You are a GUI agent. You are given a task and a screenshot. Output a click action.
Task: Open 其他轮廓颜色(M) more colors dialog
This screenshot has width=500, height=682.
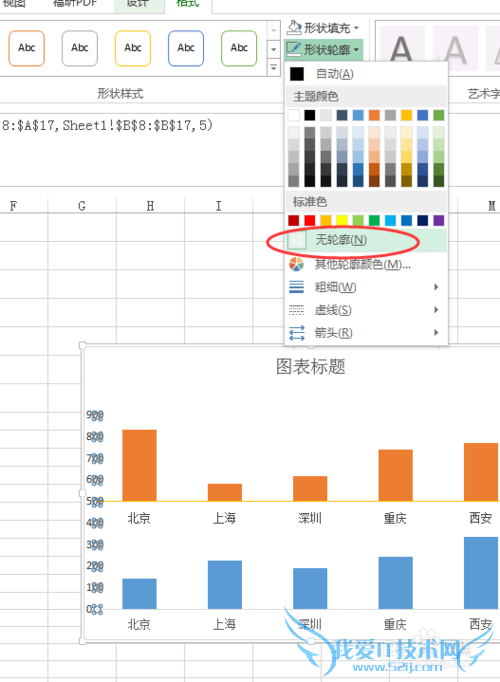[367, 264]
